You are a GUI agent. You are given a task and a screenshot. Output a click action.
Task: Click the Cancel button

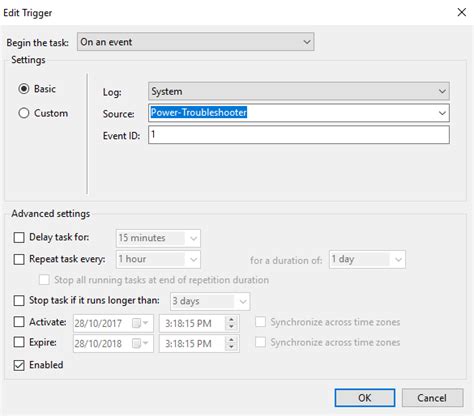pyautogui.click(x=432, y=398)
